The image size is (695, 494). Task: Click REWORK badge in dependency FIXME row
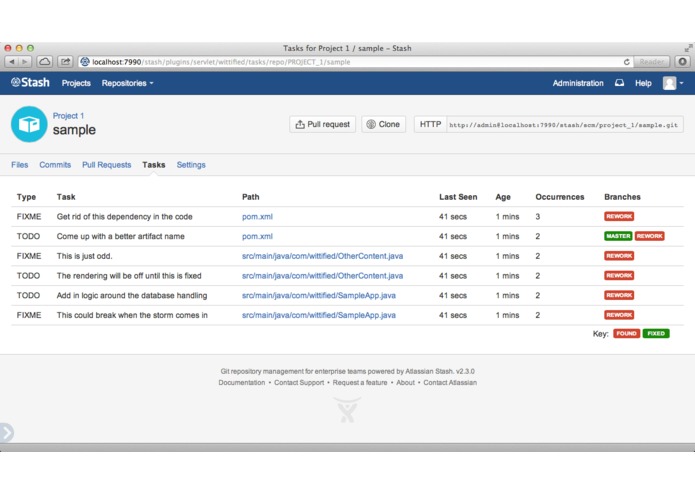pos(619,216)
